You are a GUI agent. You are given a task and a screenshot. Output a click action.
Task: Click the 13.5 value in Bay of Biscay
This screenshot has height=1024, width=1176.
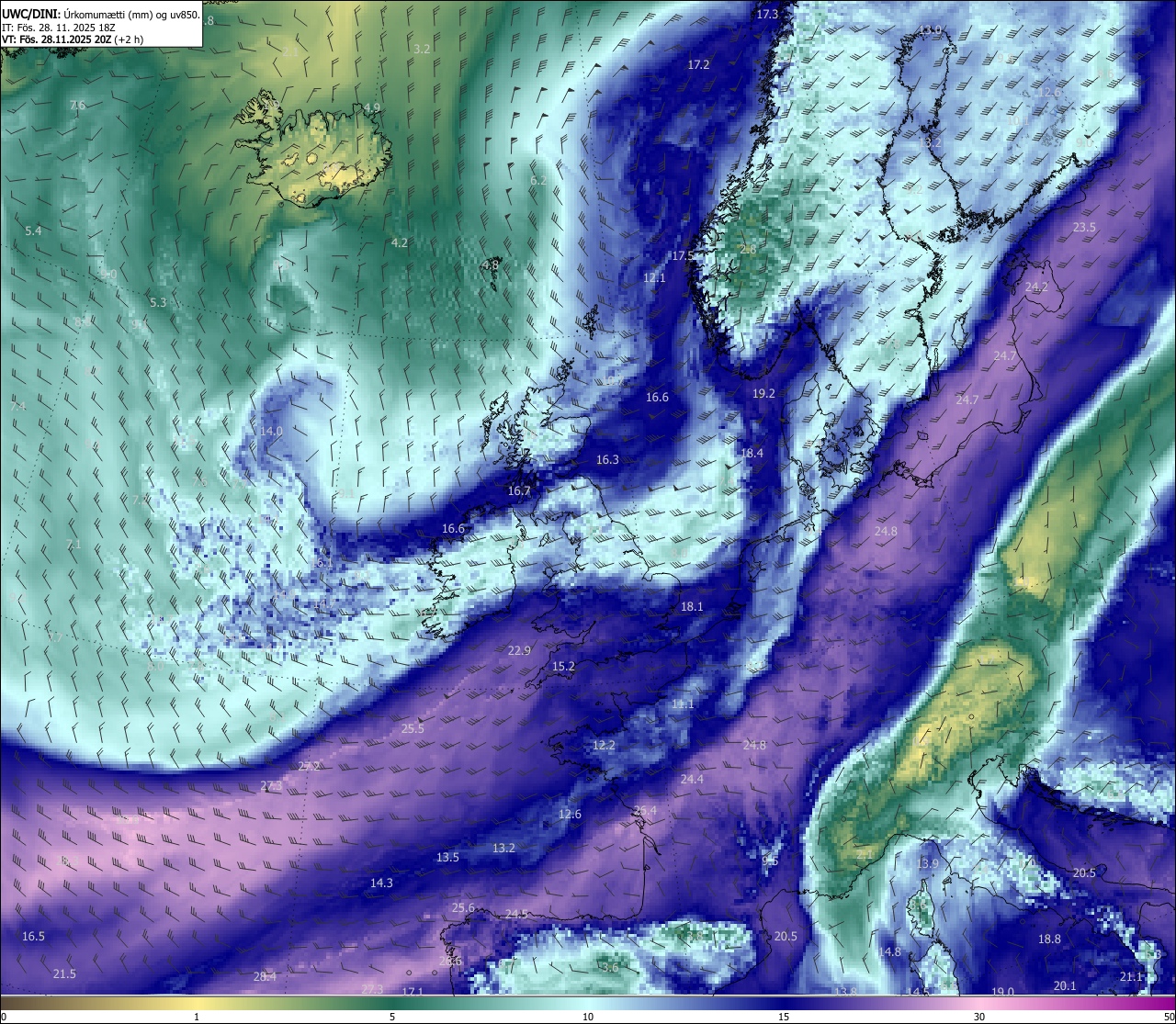click(x=447, y=857)
